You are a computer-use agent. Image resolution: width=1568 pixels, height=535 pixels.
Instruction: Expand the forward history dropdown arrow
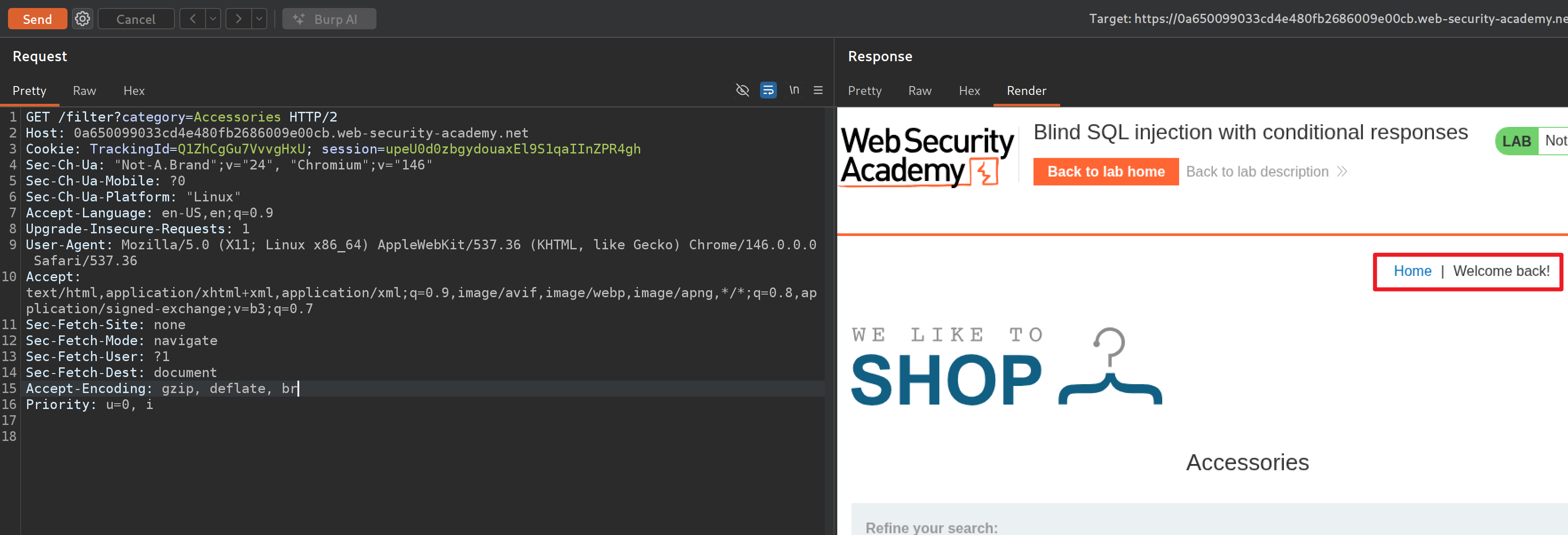259,19
